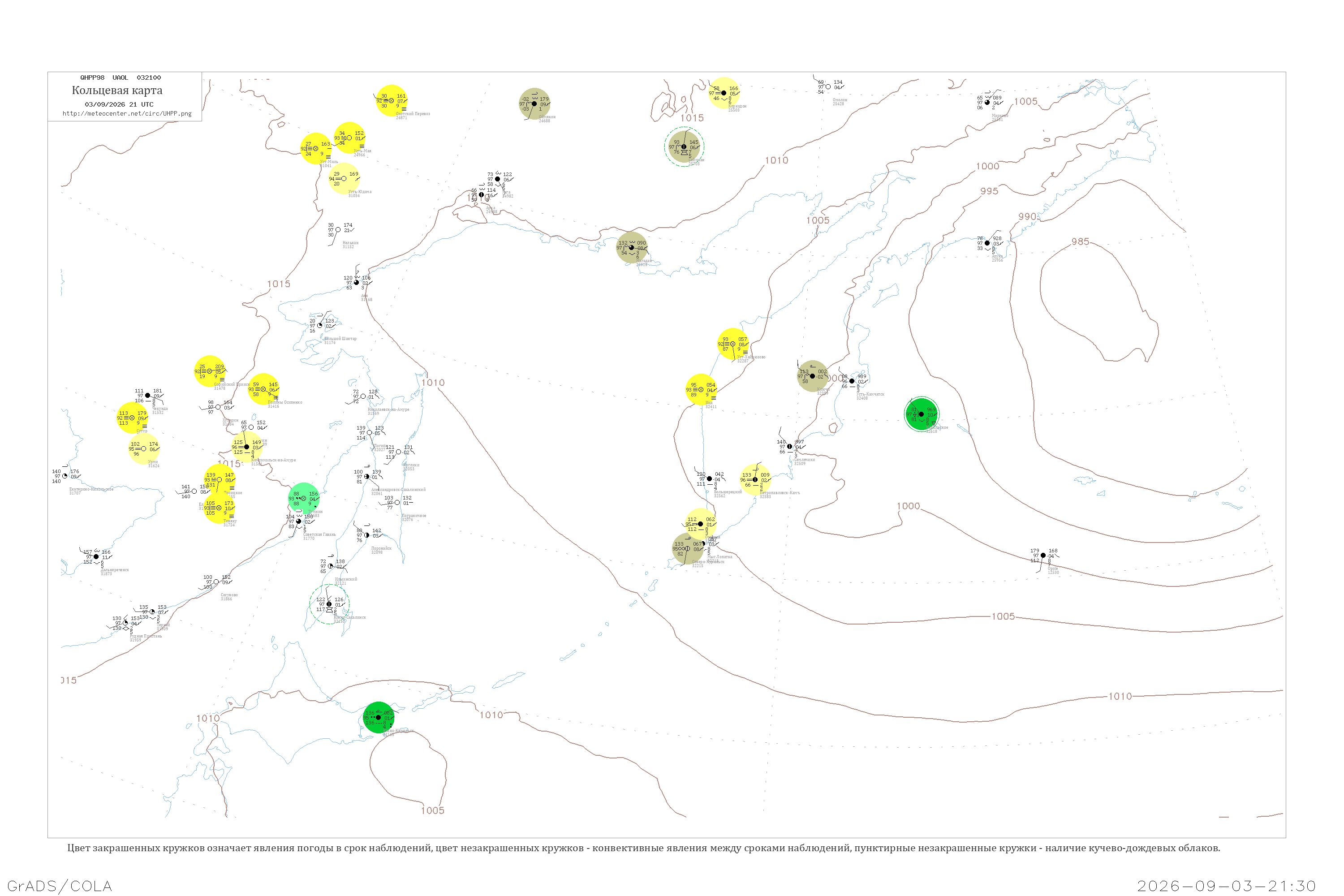Select the 990 isobar pressure label
The image size is (1344, 896).
click(1027, 216)
